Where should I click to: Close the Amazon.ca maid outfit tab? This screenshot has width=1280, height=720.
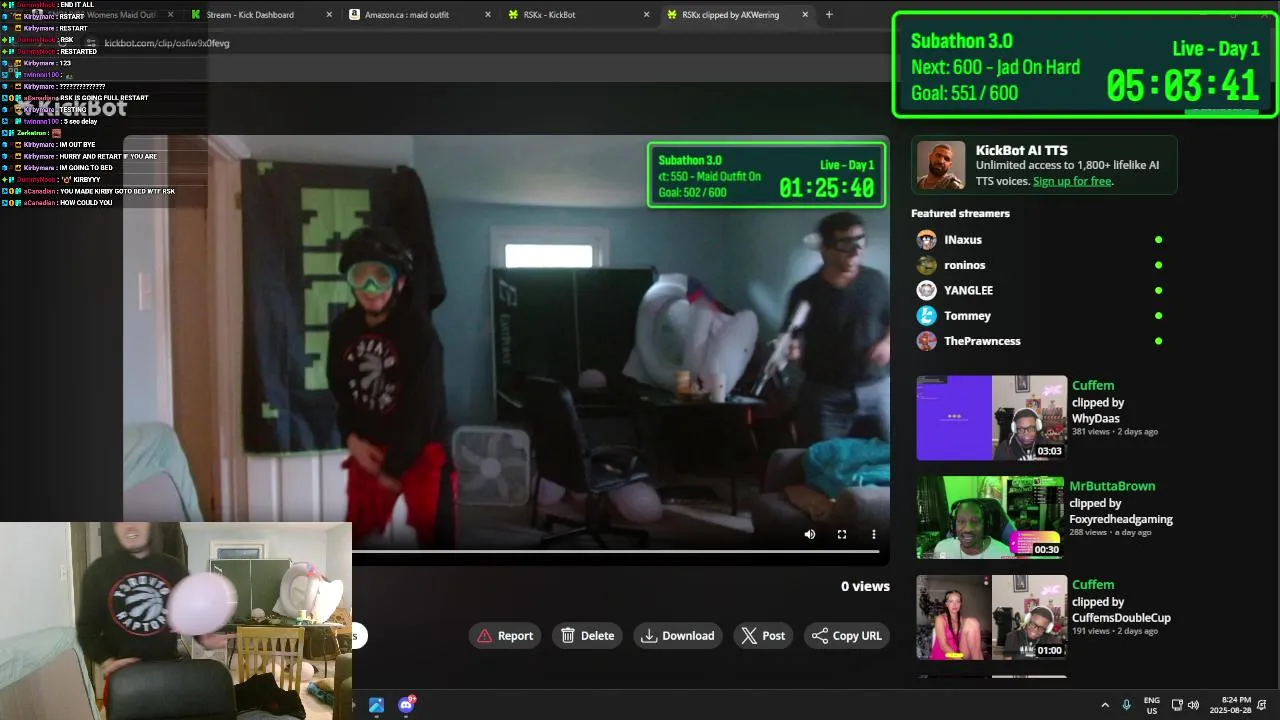pyautogui.click(x=488, y=15)
